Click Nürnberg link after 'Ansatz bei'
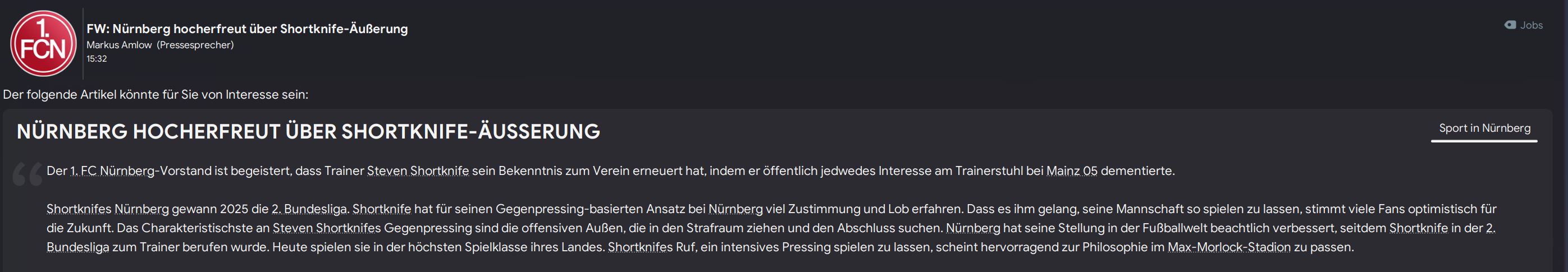Image resolution: width=1568 pixels, height=272 pixels. pos(735,209)
